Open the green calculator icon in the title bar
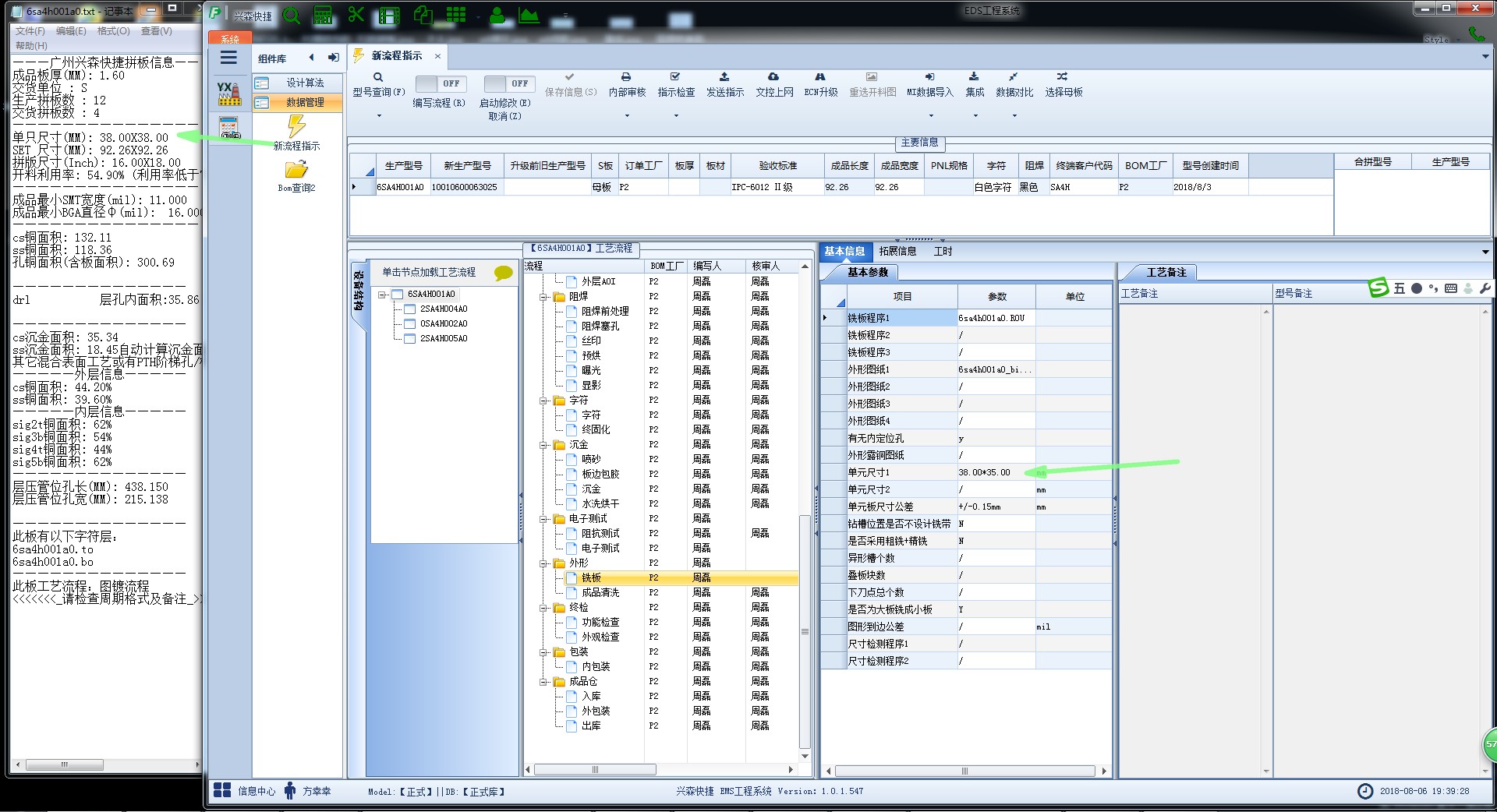This screenshot has height=812, width=1497. [x=323, y=15]
